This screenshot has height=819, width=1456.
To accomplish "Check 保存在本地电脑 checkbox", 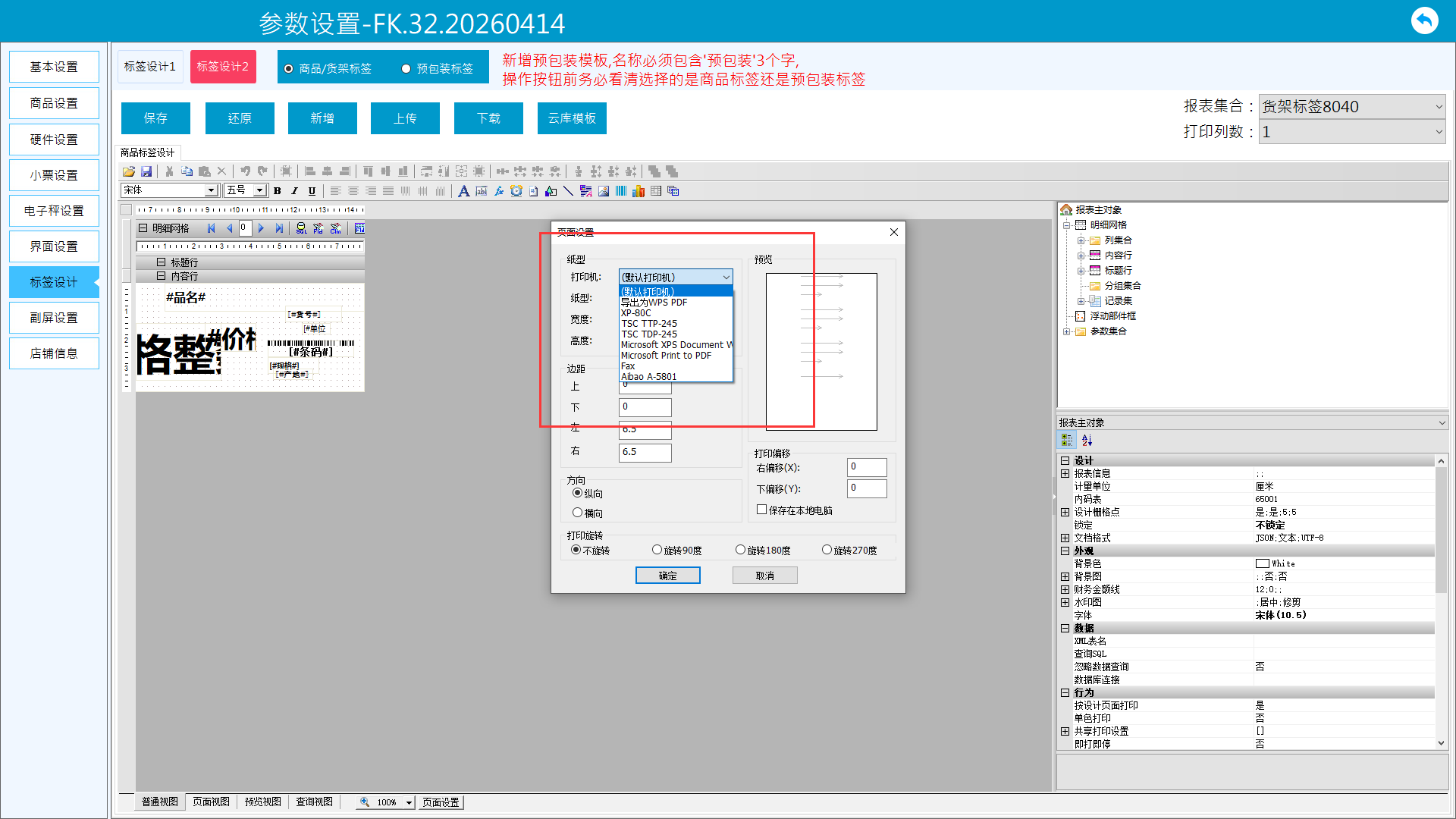I will [x=761, y=510].
